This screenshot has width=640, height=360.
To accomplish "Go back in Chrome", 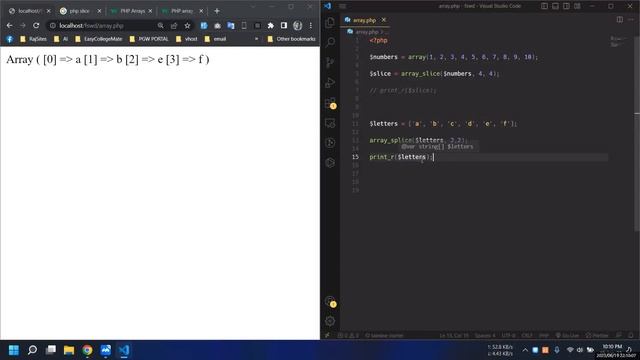I will (9, 25).
